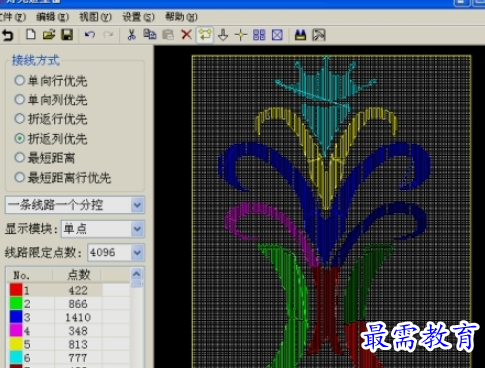Open the 文件 menu
This screenshot has width=485, height=368.
(12, 17)
